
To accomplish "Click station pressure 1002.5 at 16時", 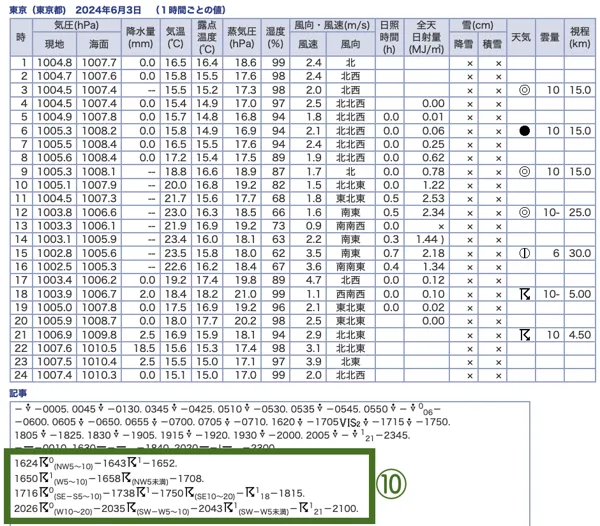I will tap(54, 267).
